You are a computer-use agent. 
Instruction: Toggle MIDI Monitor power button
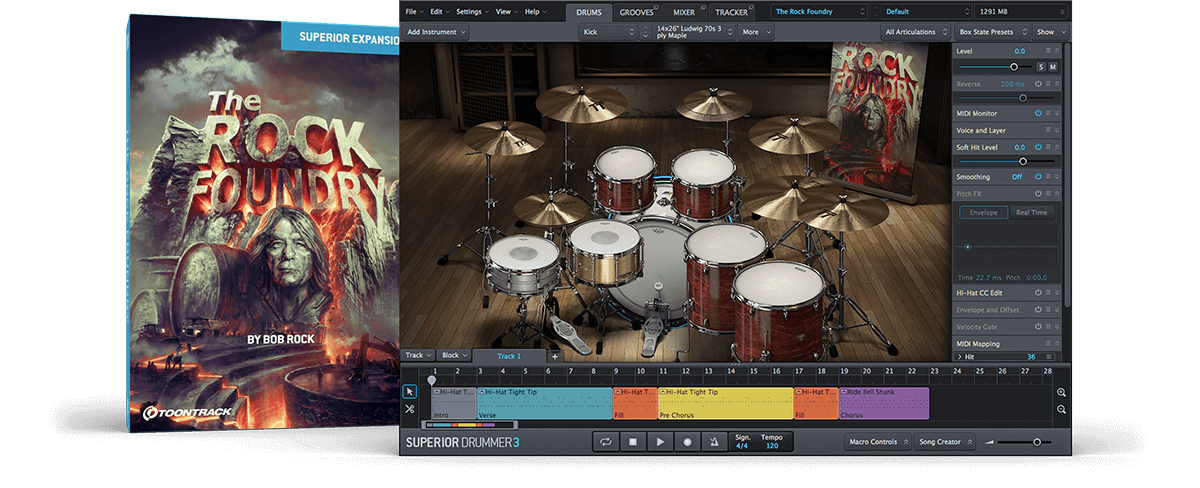pyautogui.click(x=1038, y=113)
